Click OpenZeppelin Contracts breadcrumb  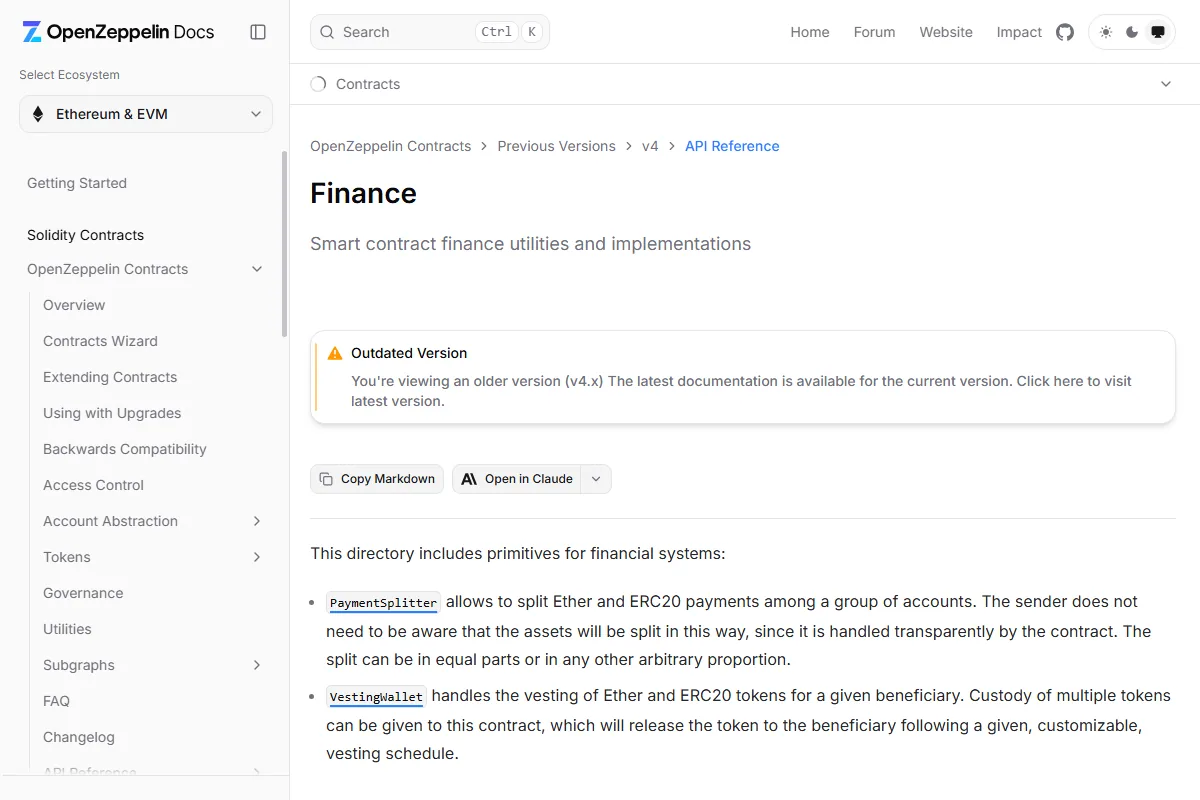390,146
